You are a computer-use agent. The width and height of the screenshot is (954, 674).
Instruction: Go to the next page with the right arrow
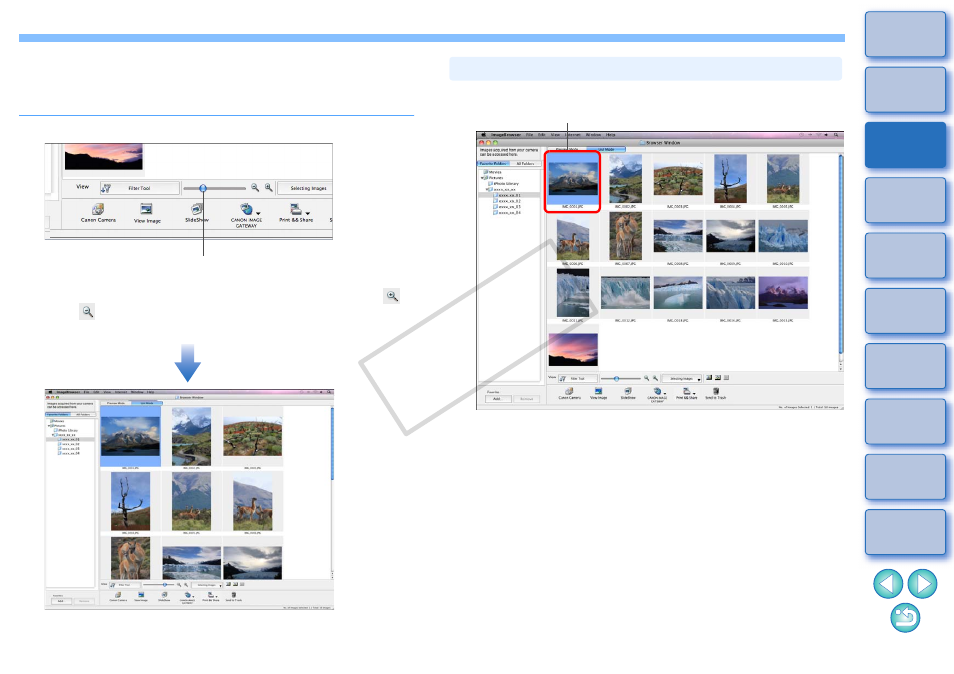point(922,583)
